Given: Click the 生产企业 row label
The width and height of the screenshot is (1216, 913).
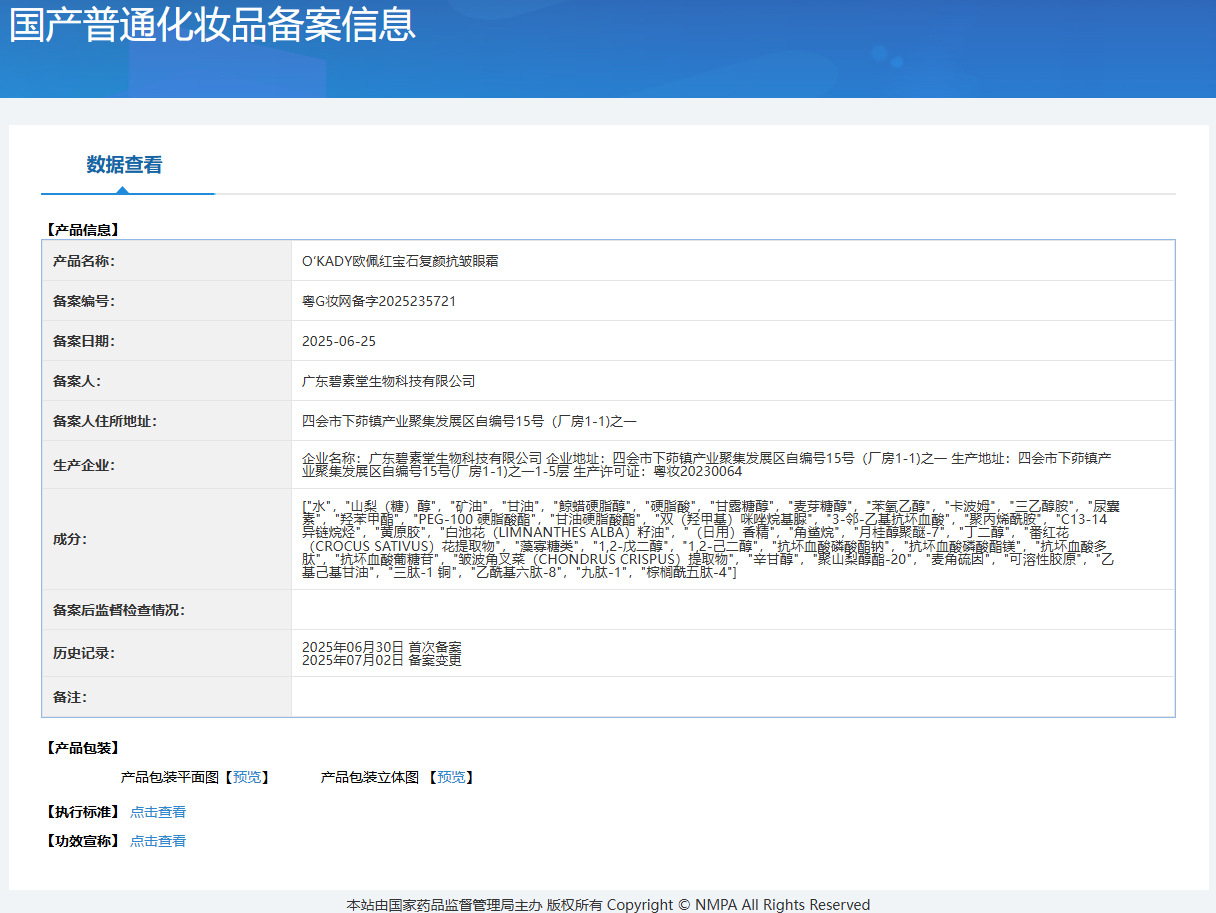Looking at the screenshot, I should pyautogui.click(x=84, y=465).
